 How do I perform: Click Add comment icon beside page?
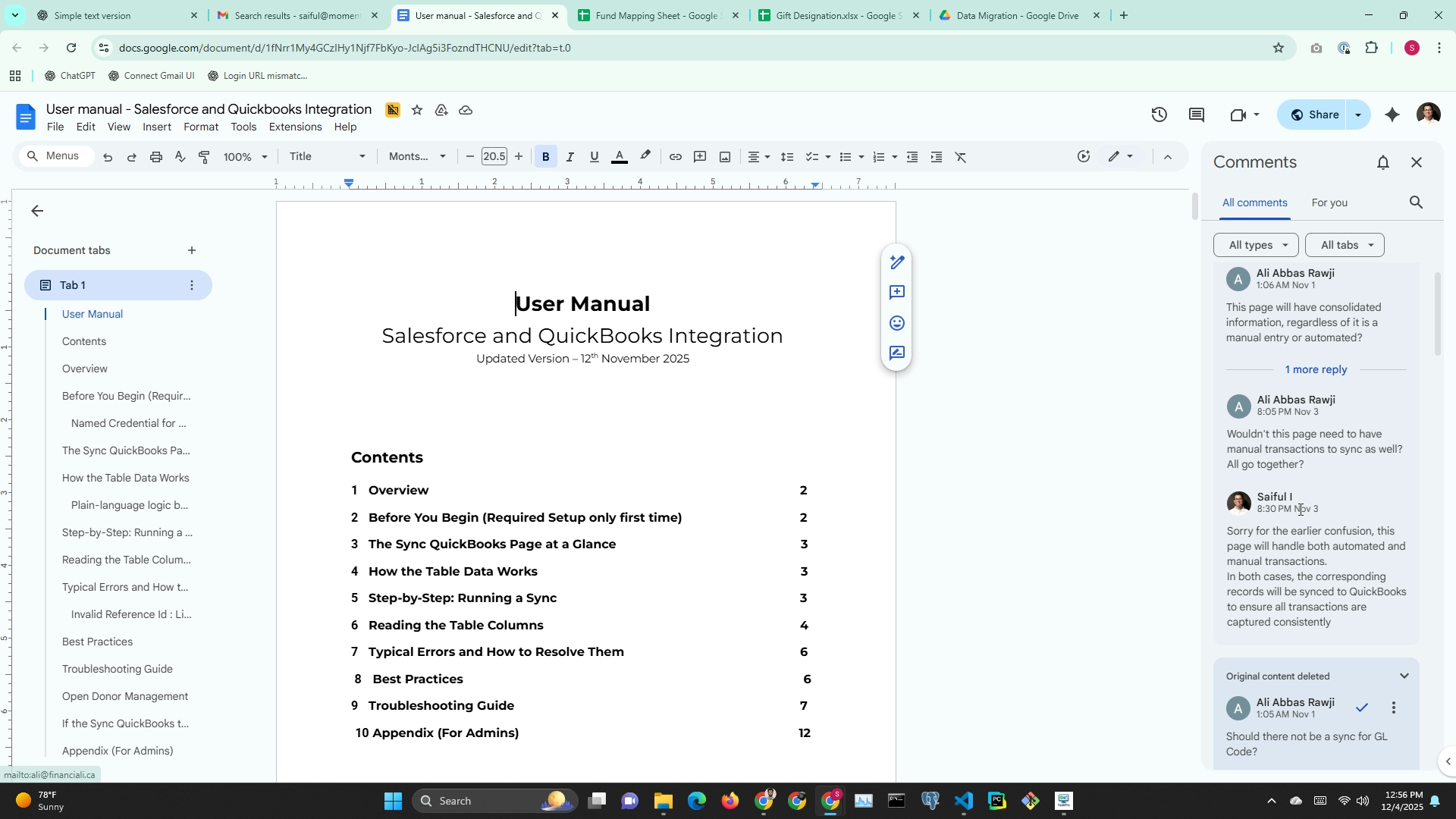pos(897,293)
